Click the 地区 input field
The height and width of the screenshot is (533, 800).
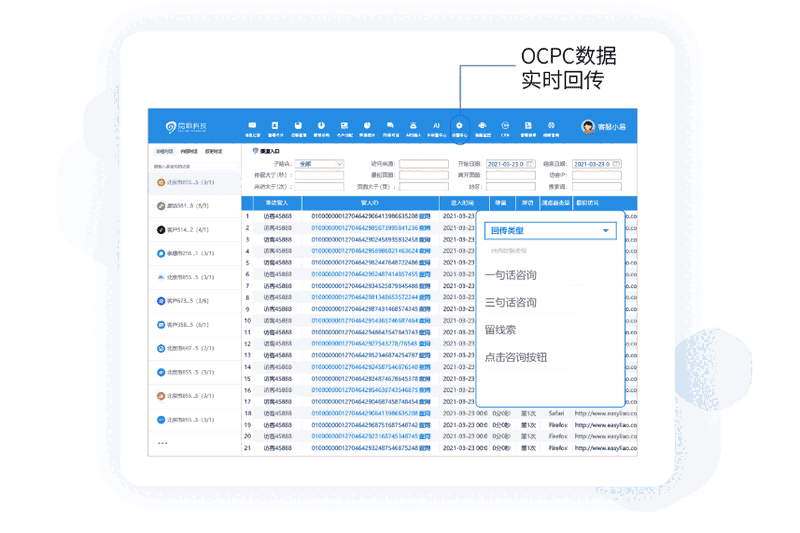click(x=510, y=187)
